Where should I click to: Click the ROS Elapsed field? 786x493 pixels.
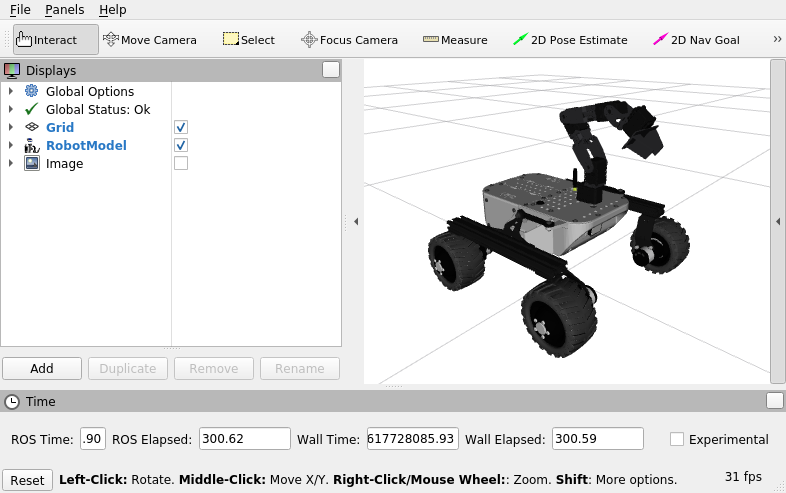(245, 439)
